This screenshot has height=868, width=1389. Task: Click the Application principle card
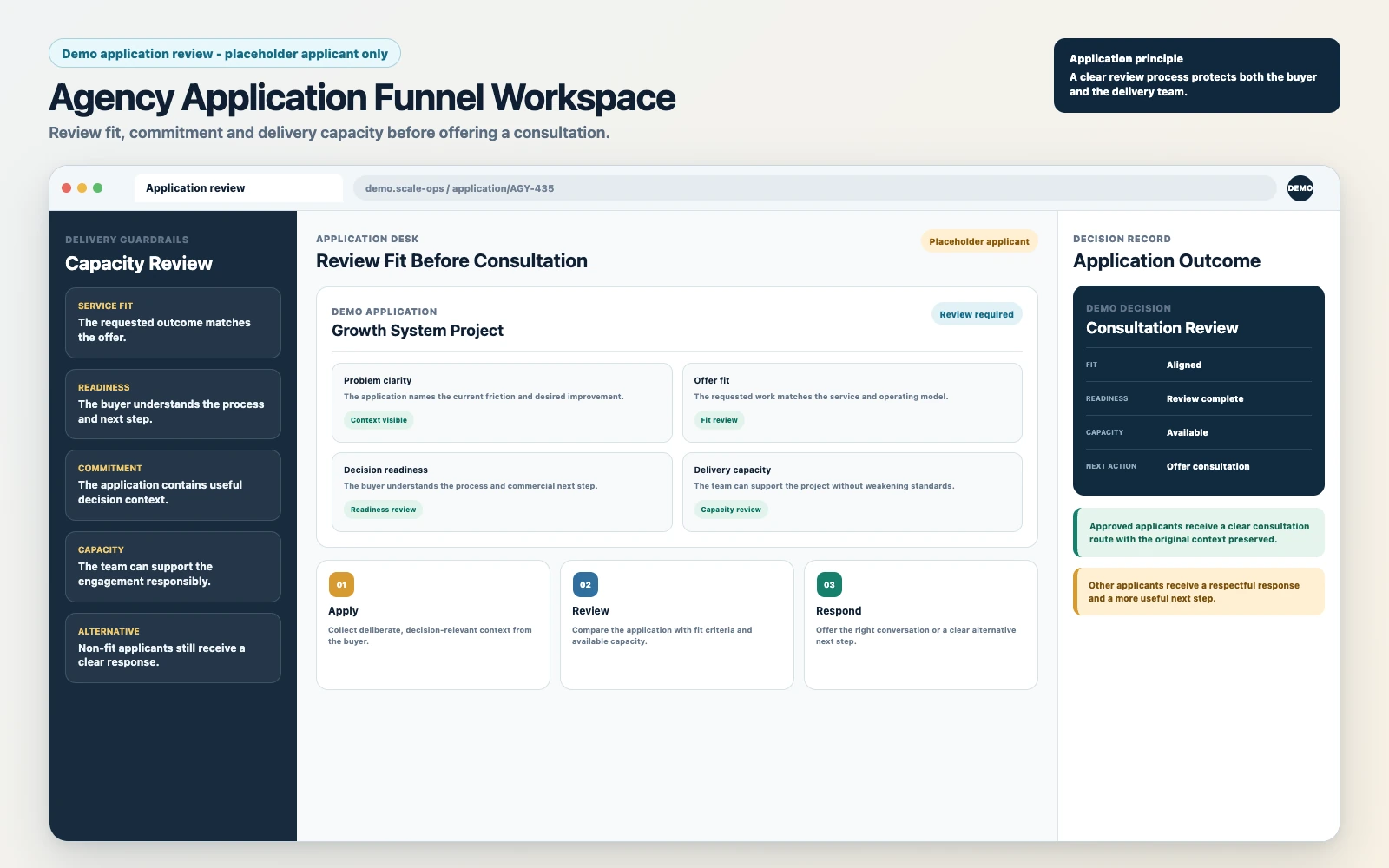pos(1196,76)
